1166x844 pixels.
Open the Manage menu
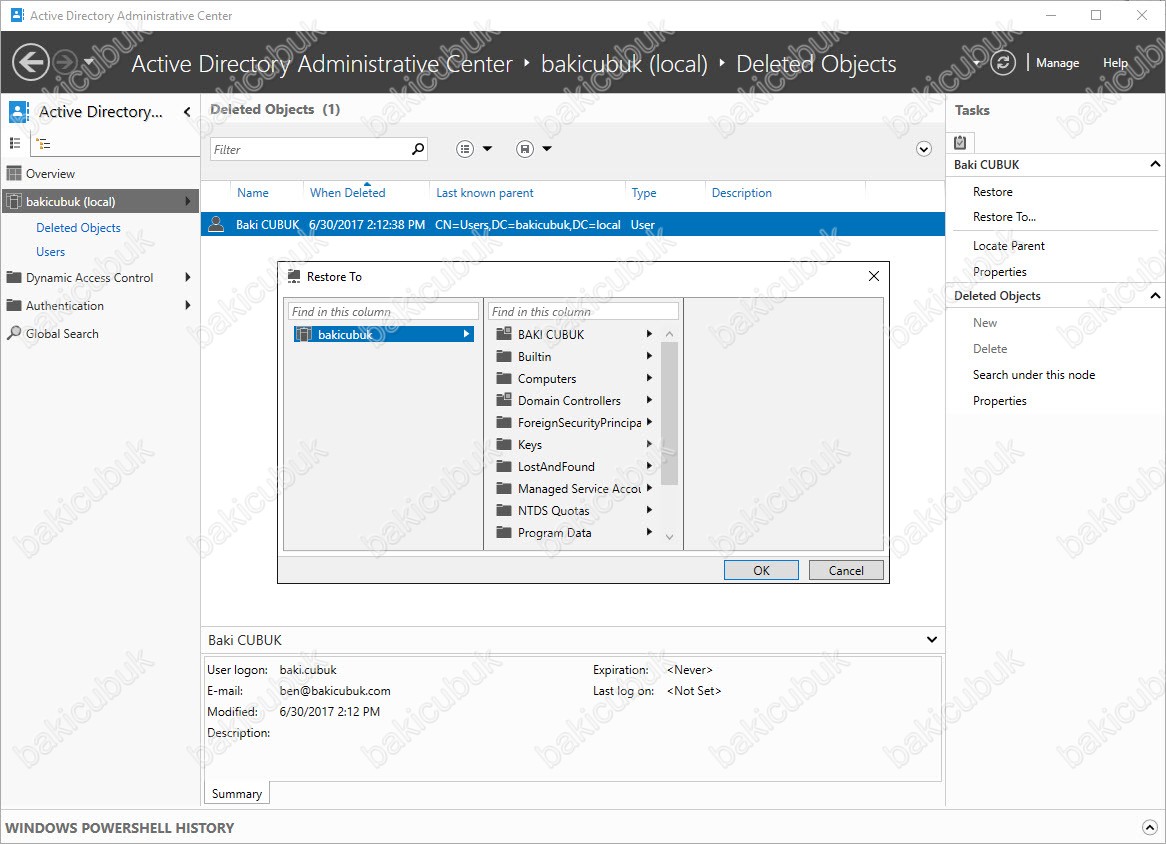coord(1057,63)
